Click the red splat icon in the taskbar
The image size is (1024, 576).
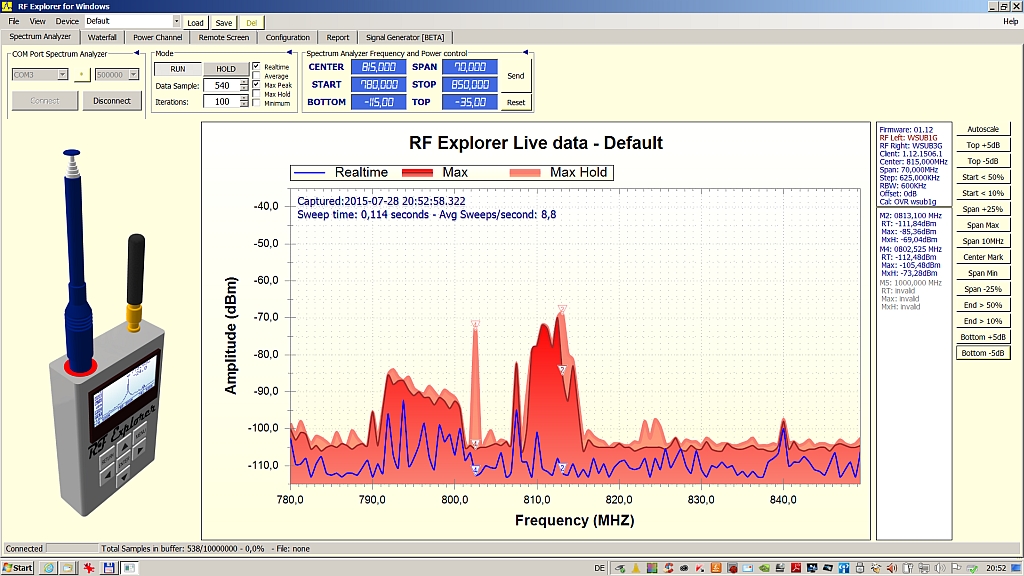pyautogui.click(x=89, y=568)
